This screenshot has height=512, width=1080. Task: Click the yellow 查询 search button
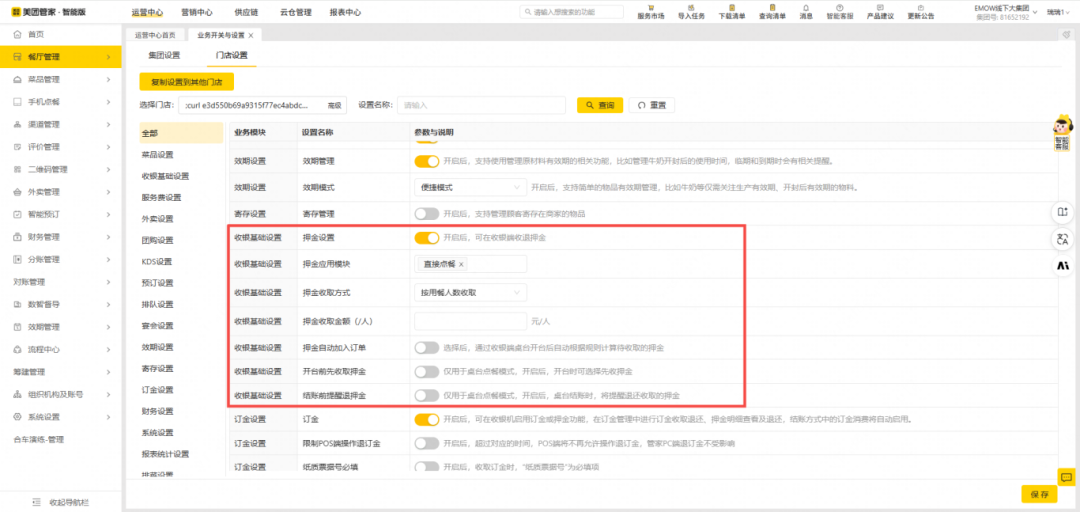[x=600, y=105]
